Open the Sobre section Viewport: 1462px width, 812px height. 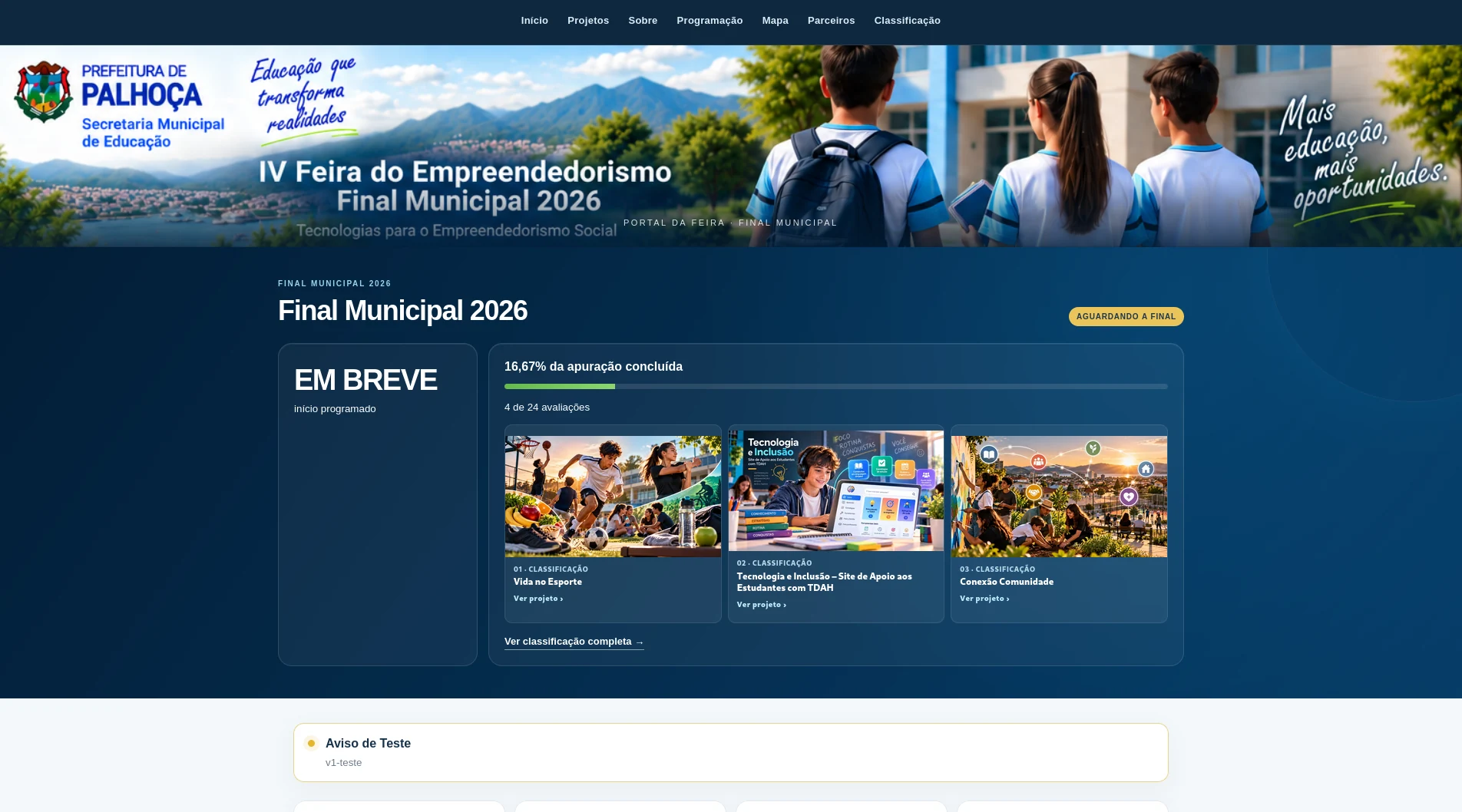643,21
